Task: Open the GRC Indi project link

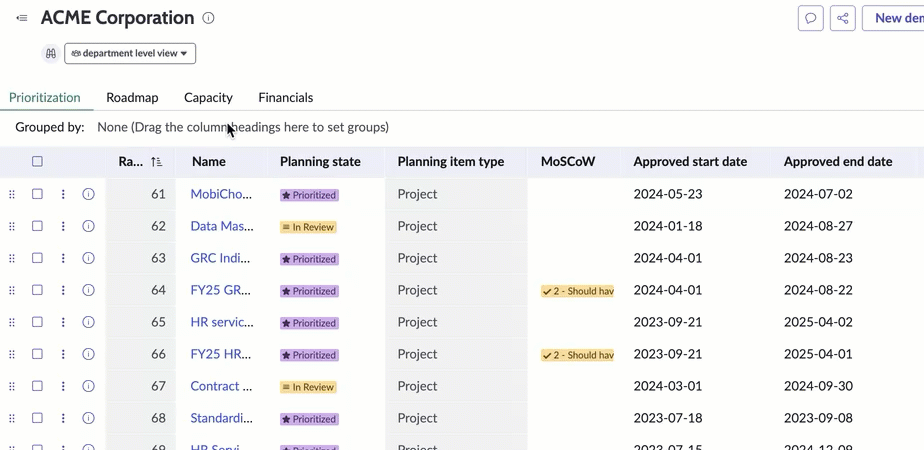Action: (222, 258)
